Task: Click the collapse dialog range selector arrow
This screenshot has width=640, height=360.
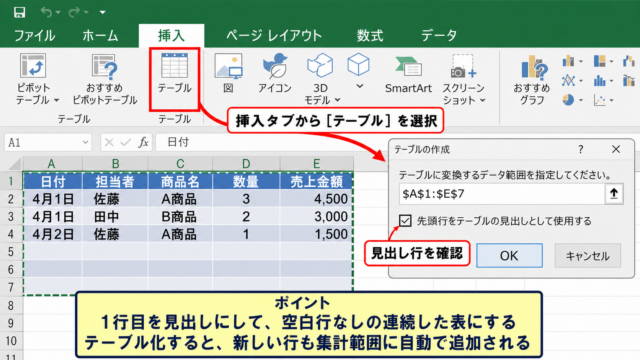Action: point(614,194)
